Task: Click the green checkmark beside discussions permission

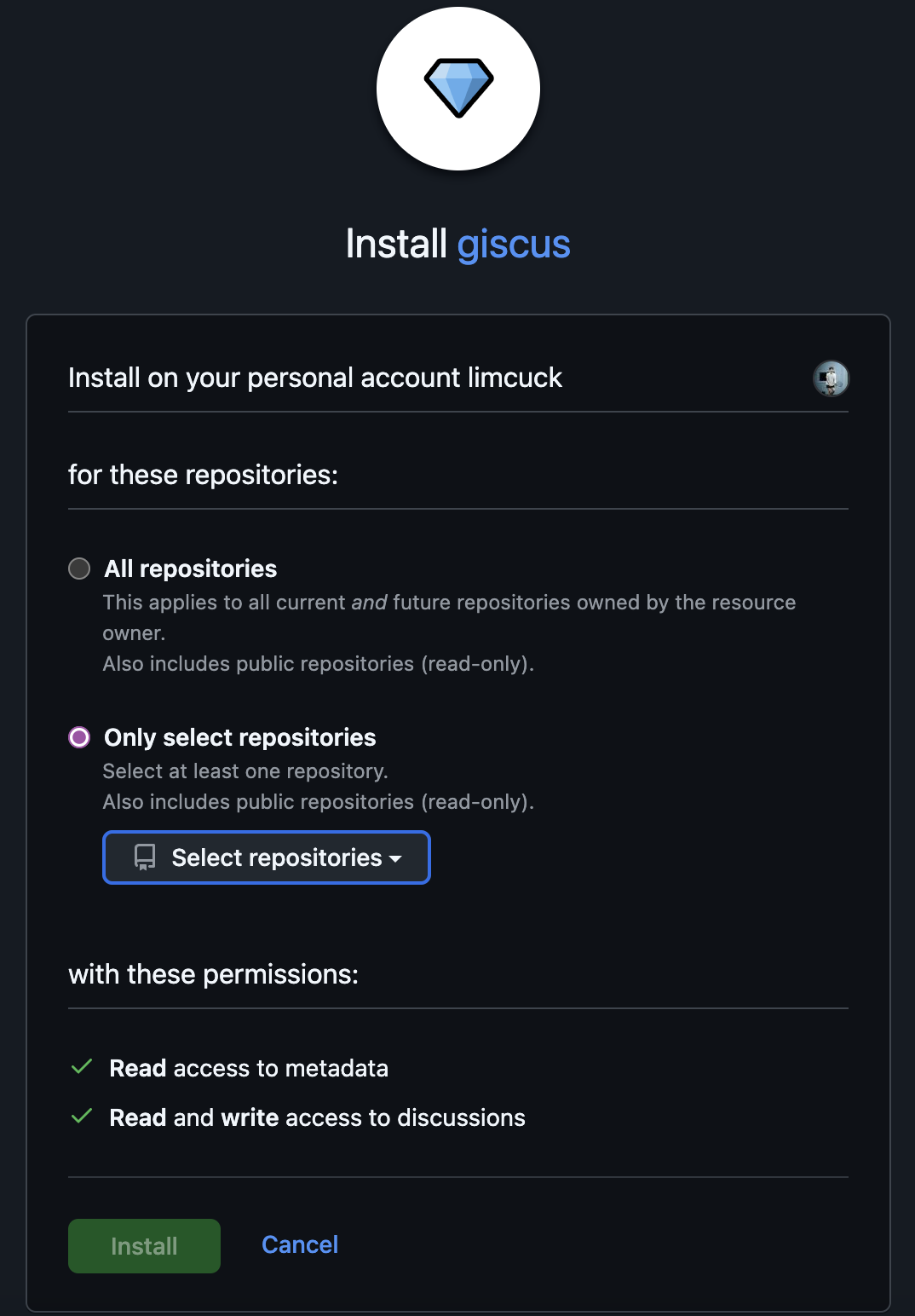Action: coord(82,1117)
